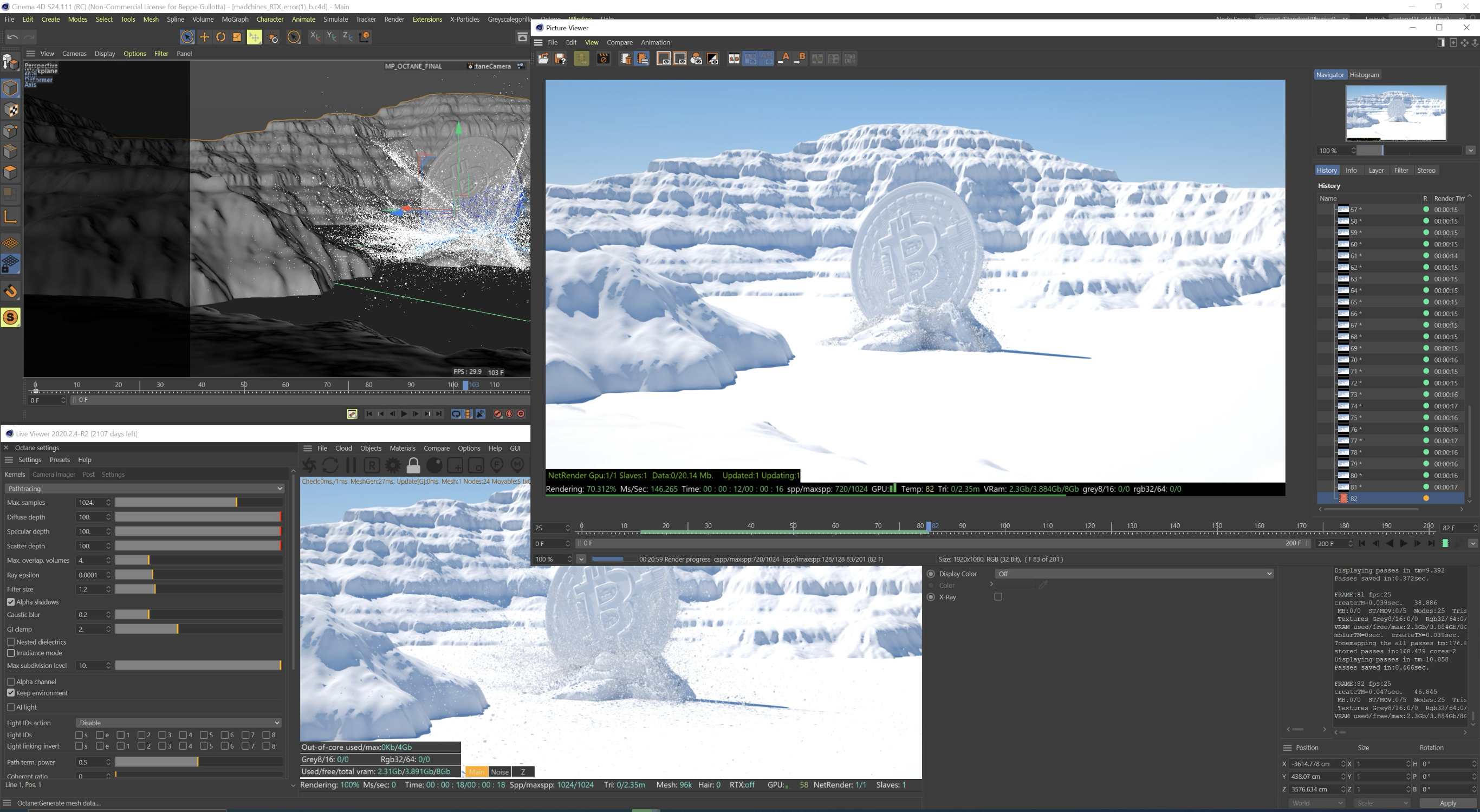The height and width of the screenshot is (812, 1480).
Task: Click the Apply button in coordinates panel
Action: coord(1447,803)
